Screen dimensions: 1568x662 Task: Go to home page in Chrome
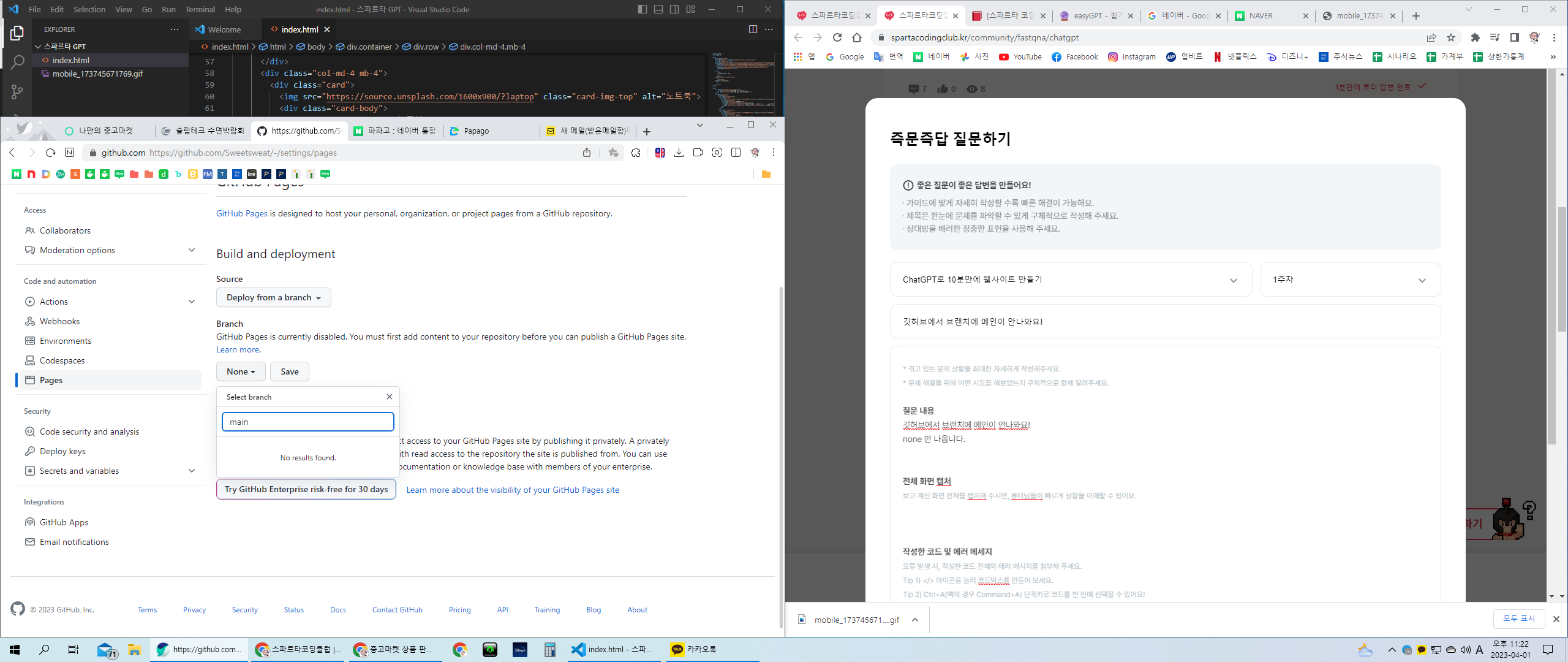[857, 37]
